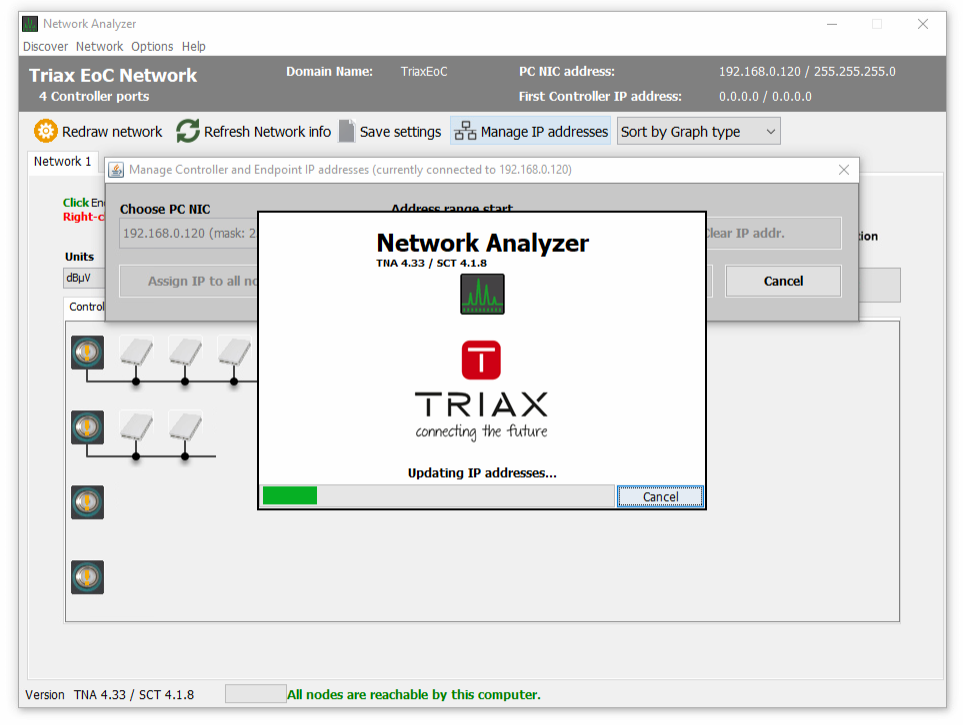Select the fourth controller port icon
Screen dimensions: 963x725
(87, 578)
